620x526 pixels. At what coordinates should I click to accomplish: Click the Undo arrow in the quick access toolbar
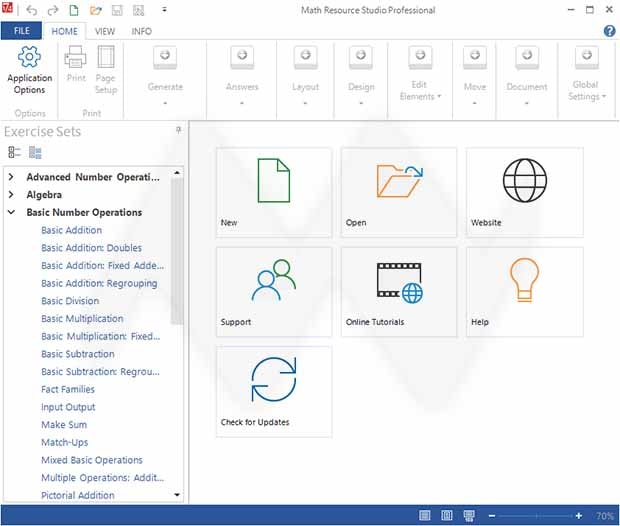click(x=32, y=10)
